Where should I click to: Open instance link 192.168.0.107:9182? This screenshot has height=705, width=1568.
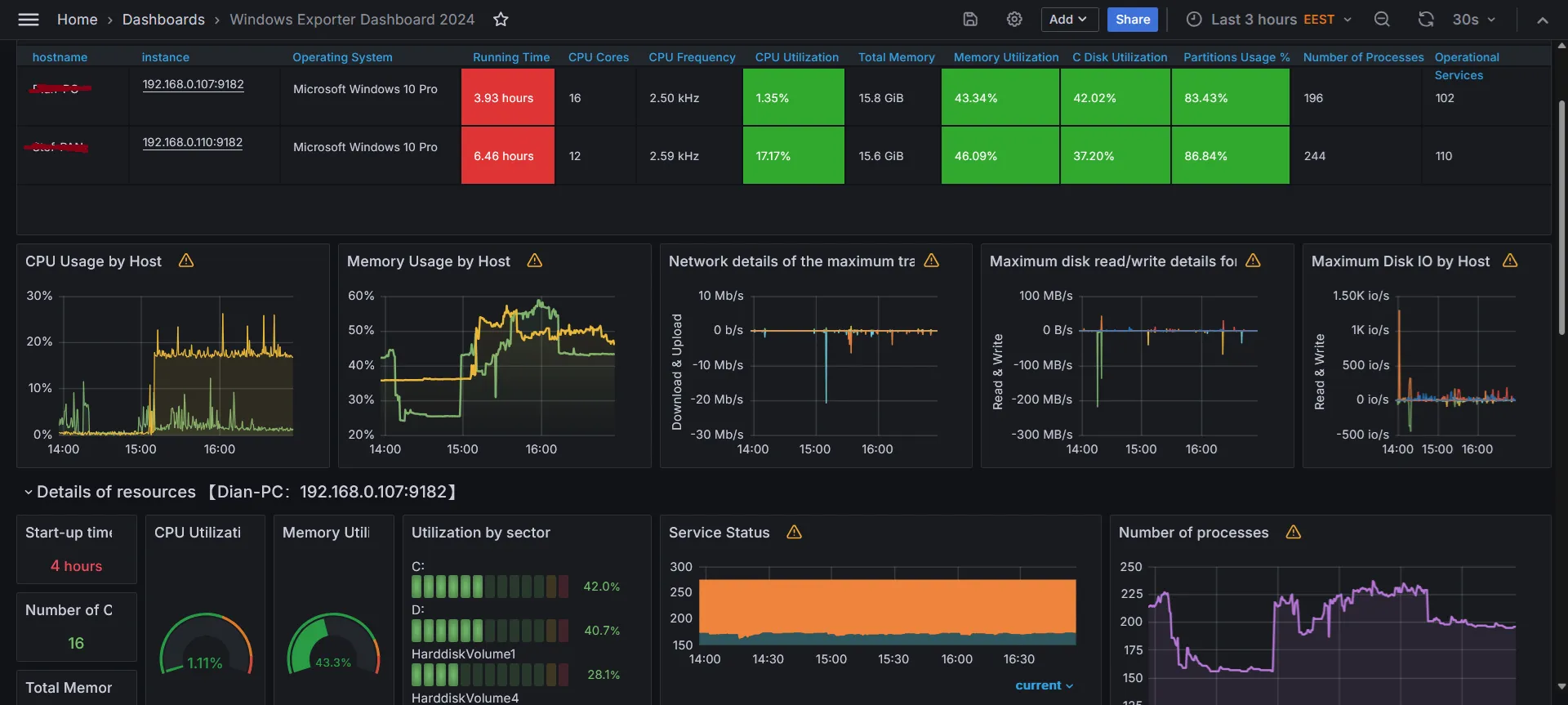[193, 84]
